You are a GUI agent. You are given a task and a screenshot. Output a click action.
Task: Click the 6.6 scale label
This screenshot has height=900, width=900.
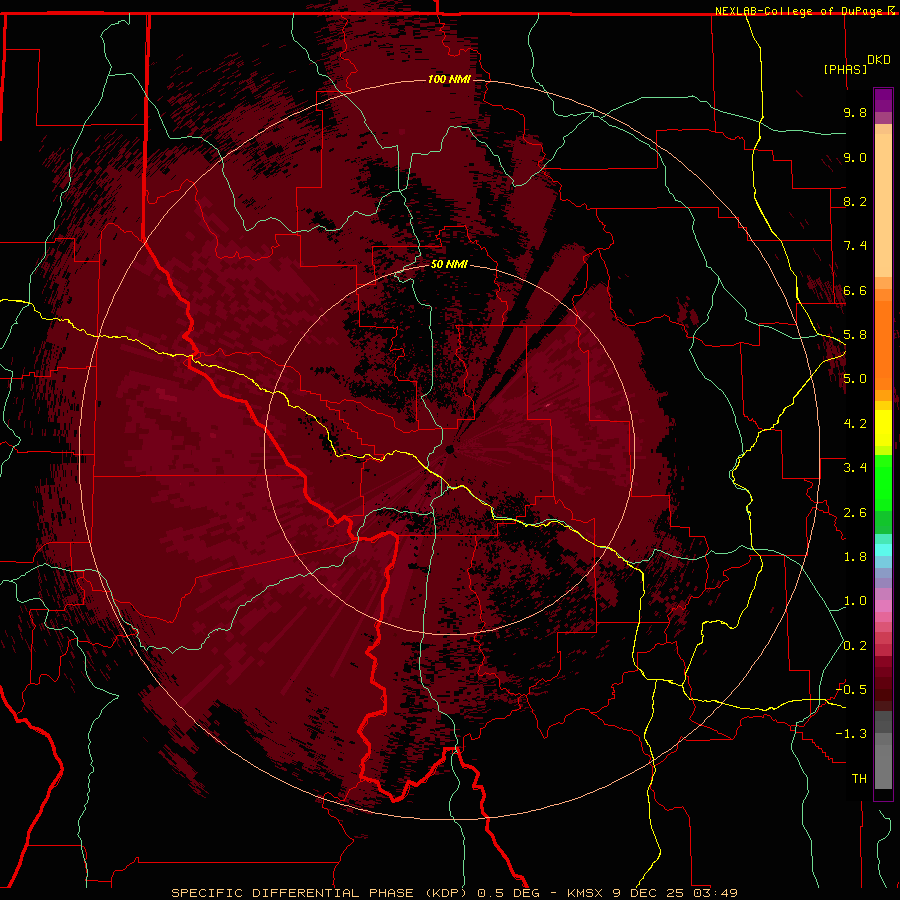pyautogui.click(x=855, y=290)
